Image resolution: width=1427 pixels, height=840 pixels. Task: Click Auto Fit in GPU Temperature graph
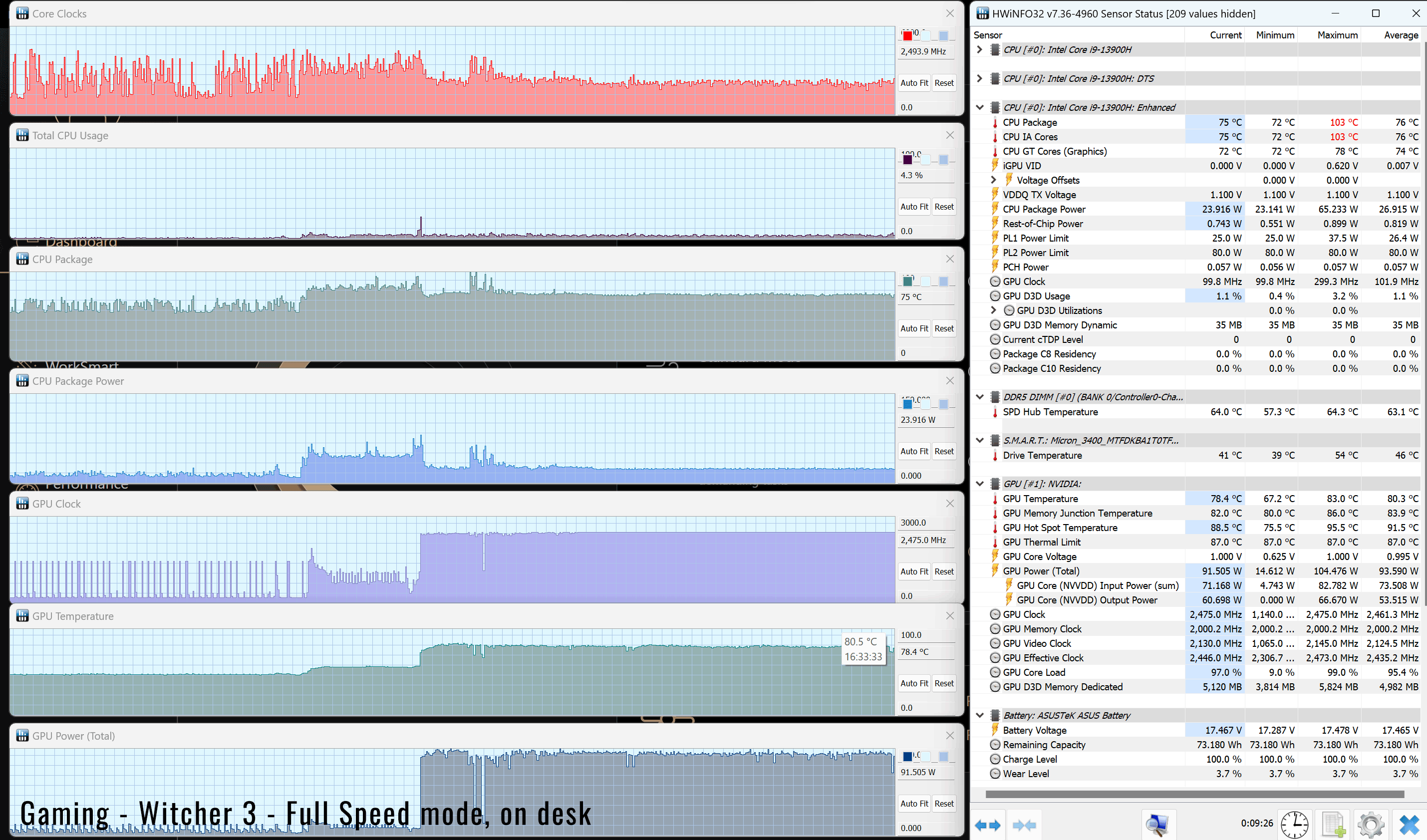click(914, 684)
